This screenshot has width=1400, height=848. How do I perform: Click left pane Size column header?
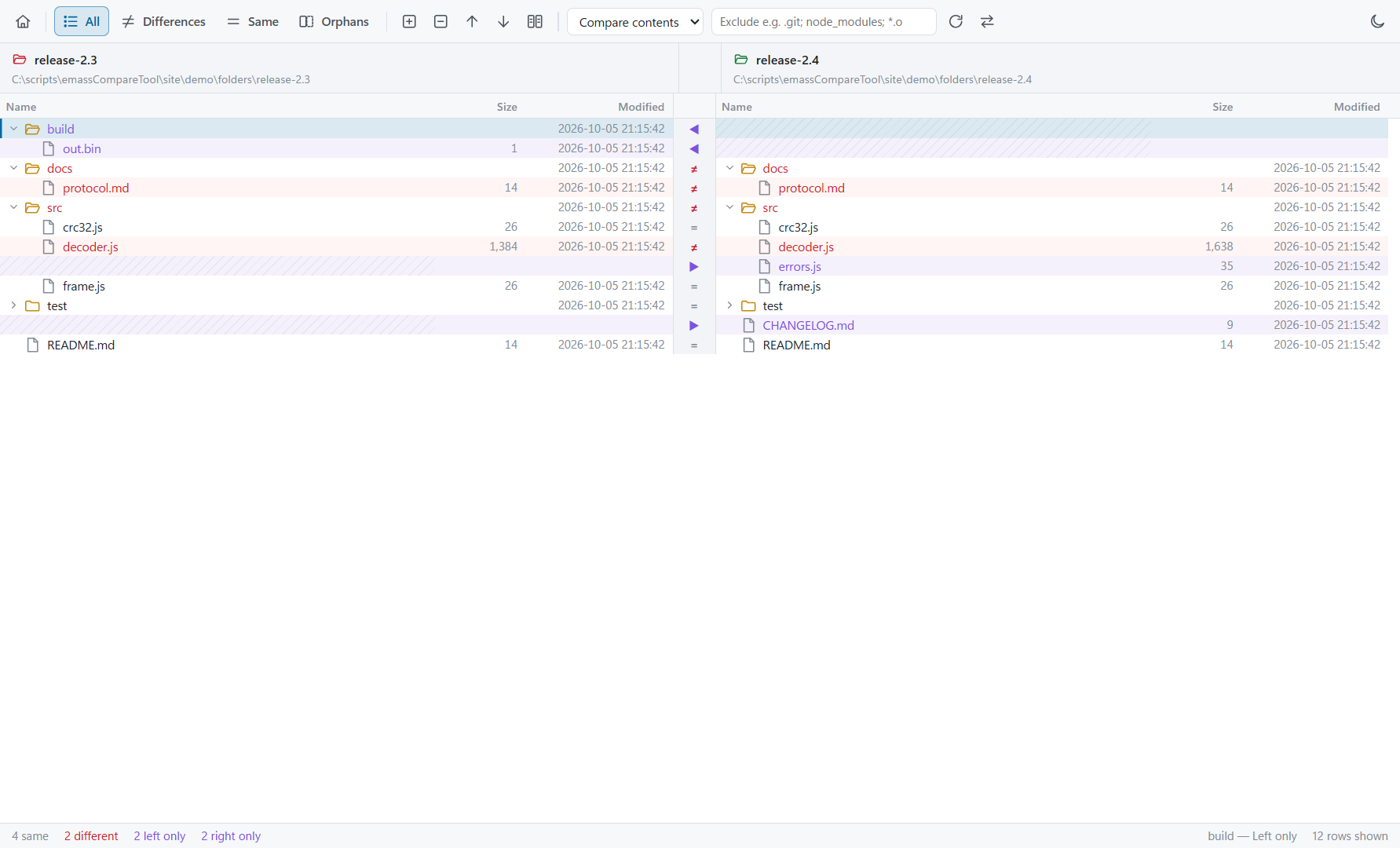point(506,107)
